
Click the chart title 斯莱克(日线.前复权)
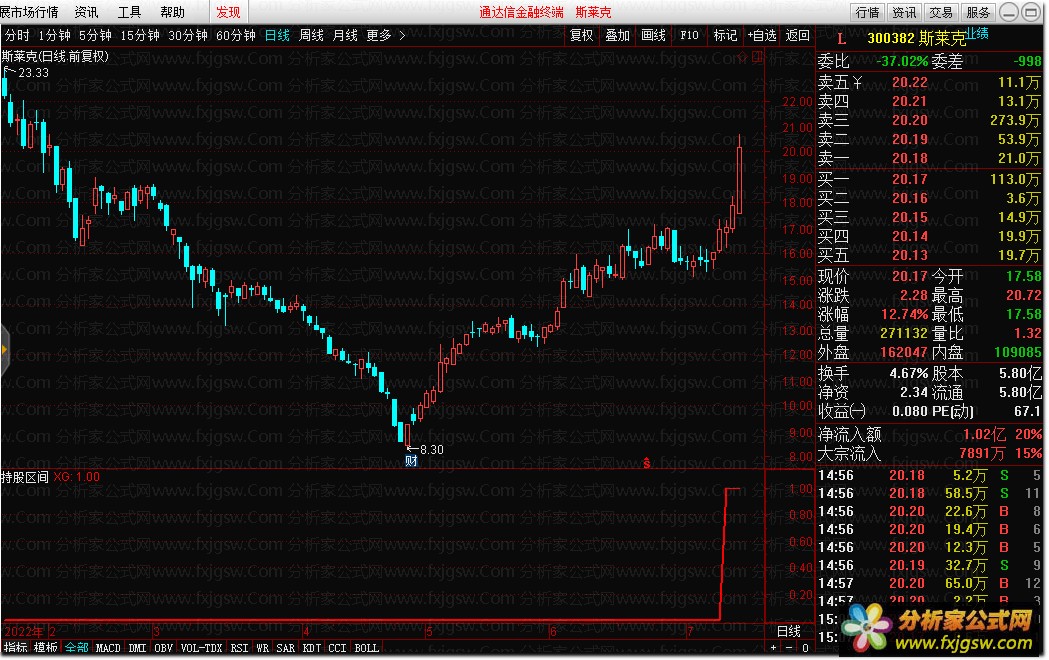pyautogui.click(x=55, y=57)
